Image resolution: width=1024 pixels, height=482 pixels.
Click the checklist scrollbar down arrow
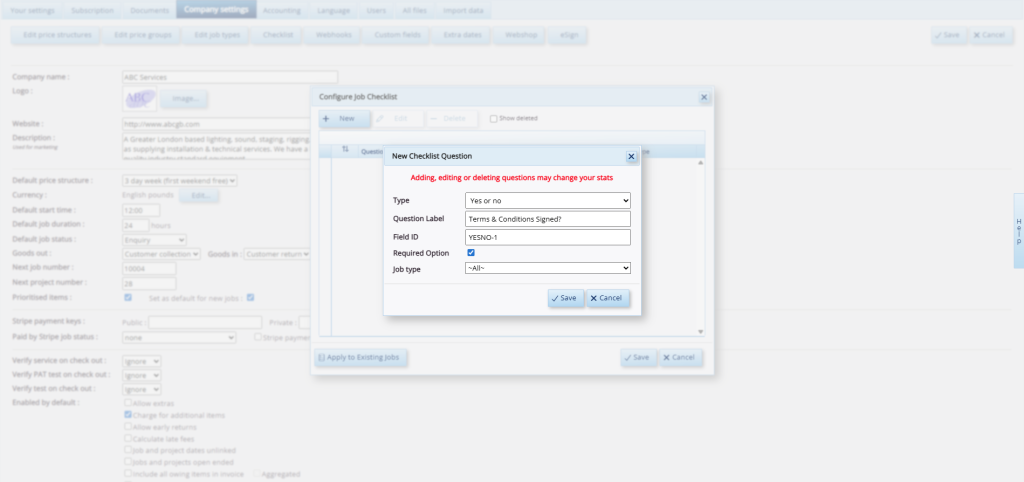point(701,332)
